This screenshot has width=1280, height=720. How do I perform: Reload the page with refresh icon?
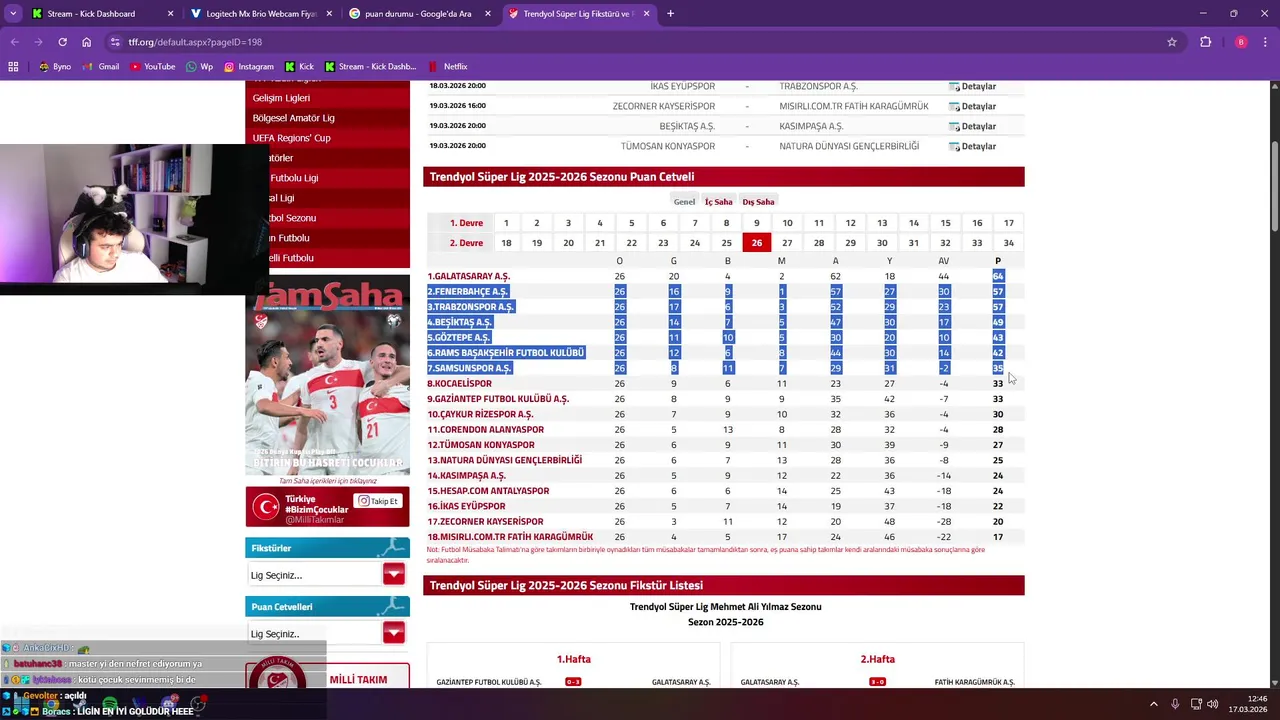pos(62,42)
